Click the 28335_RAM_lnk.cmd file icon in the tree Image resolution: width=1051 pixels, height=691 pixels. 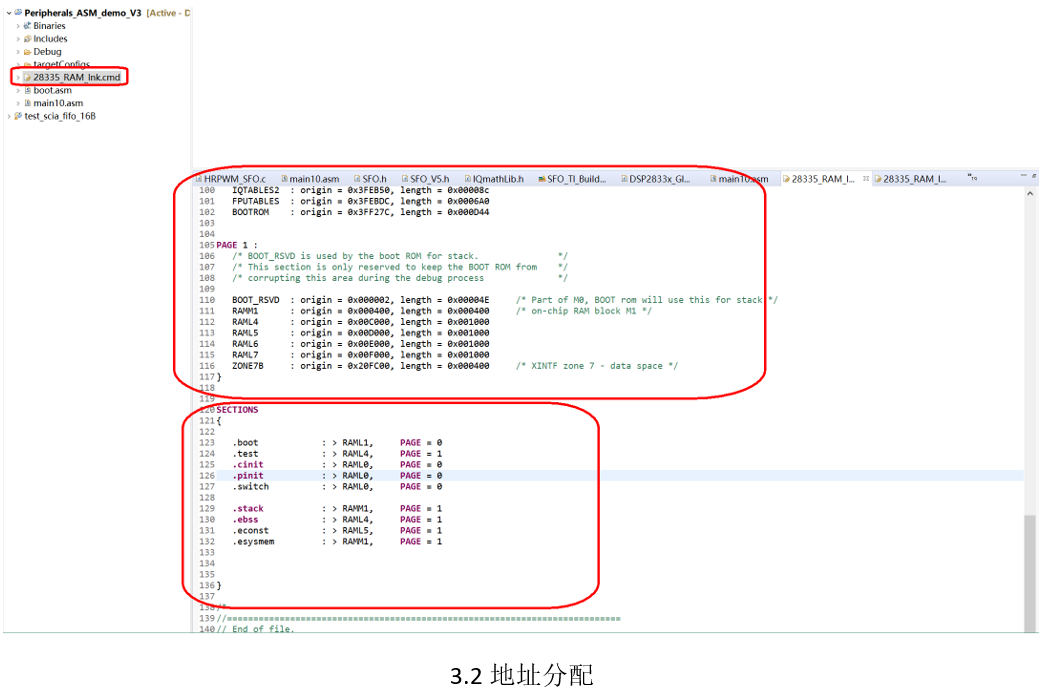(27, 77)
